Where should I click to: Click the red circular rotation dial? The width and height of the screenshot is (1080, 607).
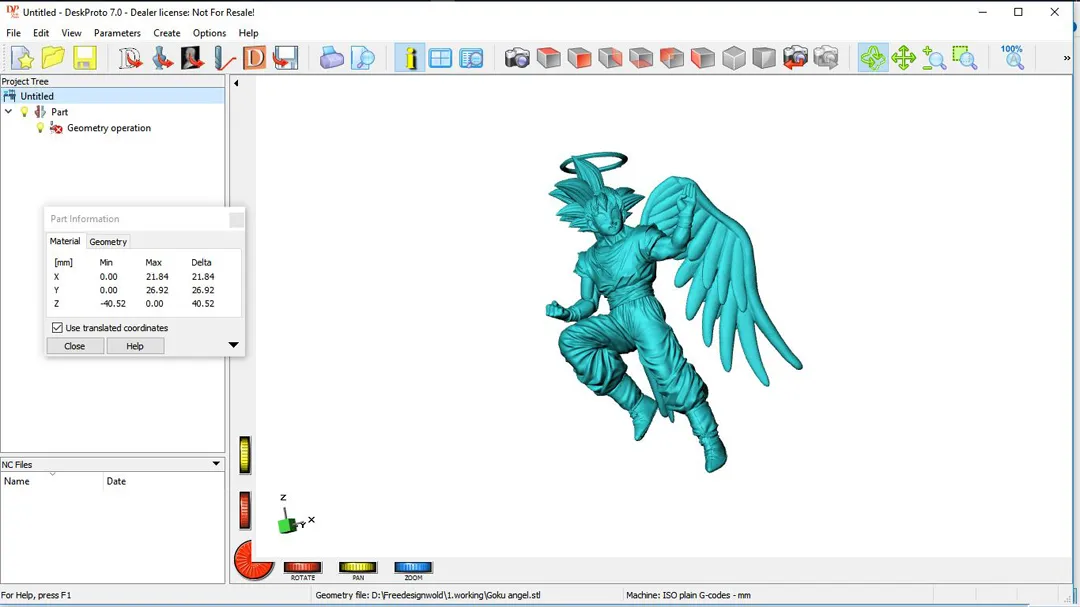tap(253, 560)
